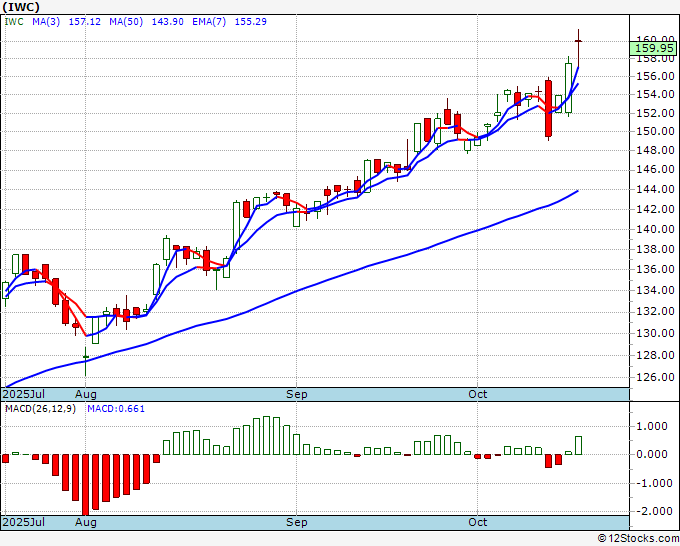
Task: Click the Sep label on price chart axis
Action: pyautogui.click(x=297, y=394)
